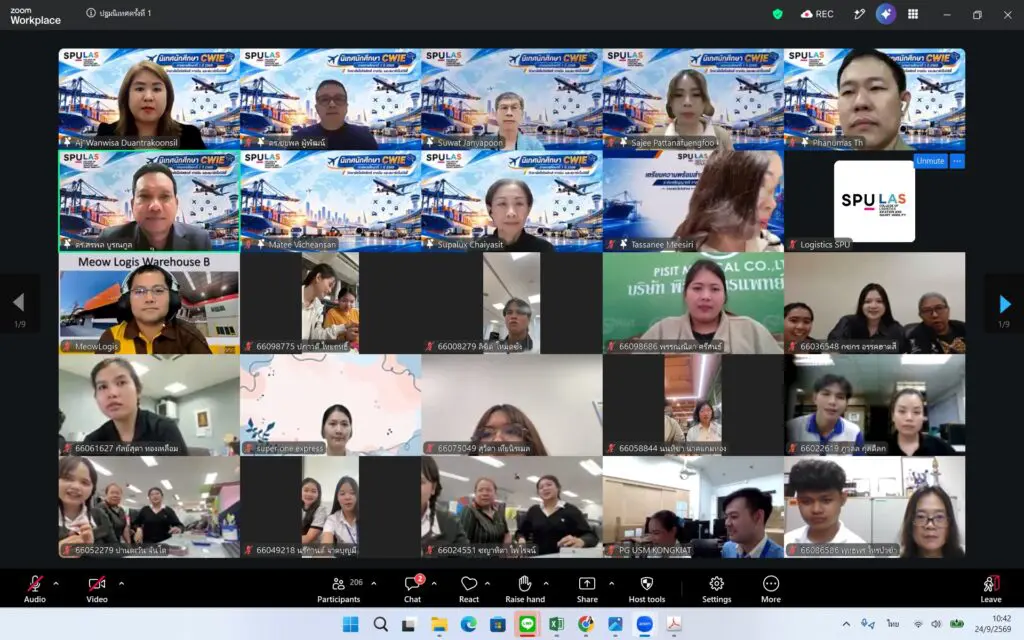The image size is (1024, 640).
Task: Leave the meeting
Action: [991, 589]
